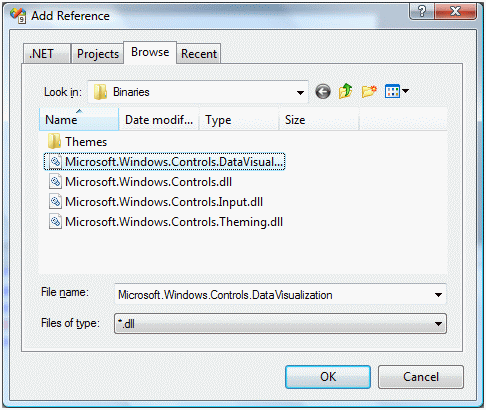Image resolution: width=486 pixels, height=410 pixels.
Task: Switch to the Projects tab
Action: point(98,54)
